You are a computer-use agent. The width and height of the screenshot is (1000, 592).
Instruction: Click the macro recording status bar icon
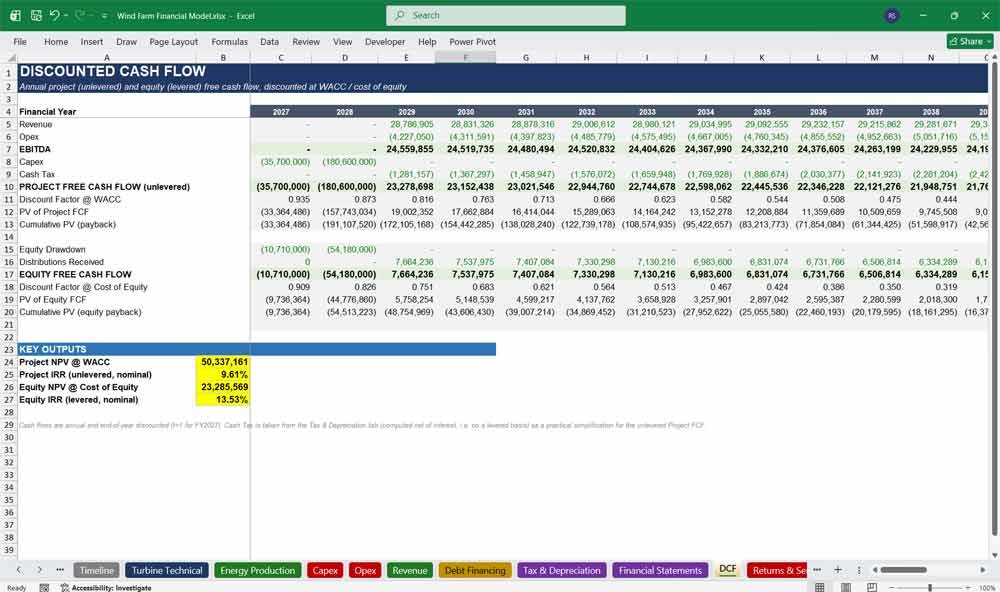pos(44,588)
